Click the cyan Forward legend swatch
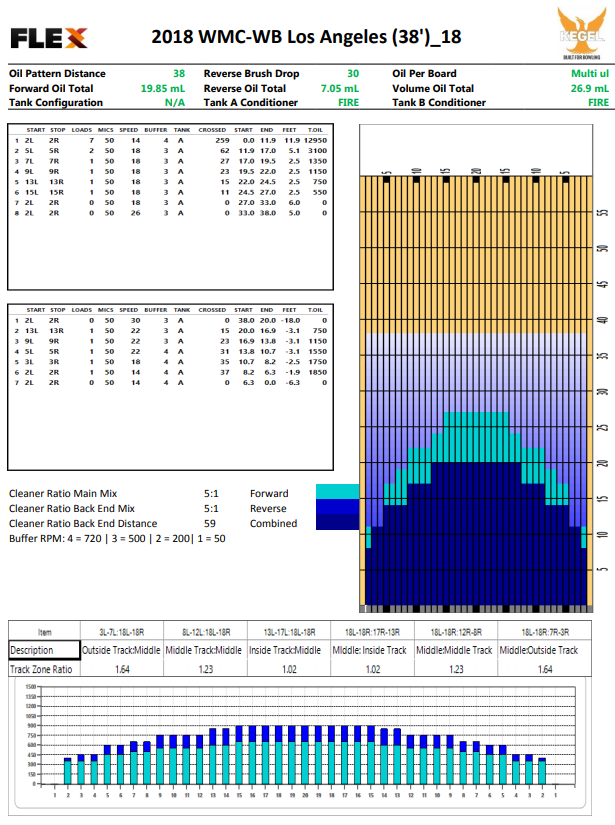Viewport: 615px width, 825px height. click(337, 491)
